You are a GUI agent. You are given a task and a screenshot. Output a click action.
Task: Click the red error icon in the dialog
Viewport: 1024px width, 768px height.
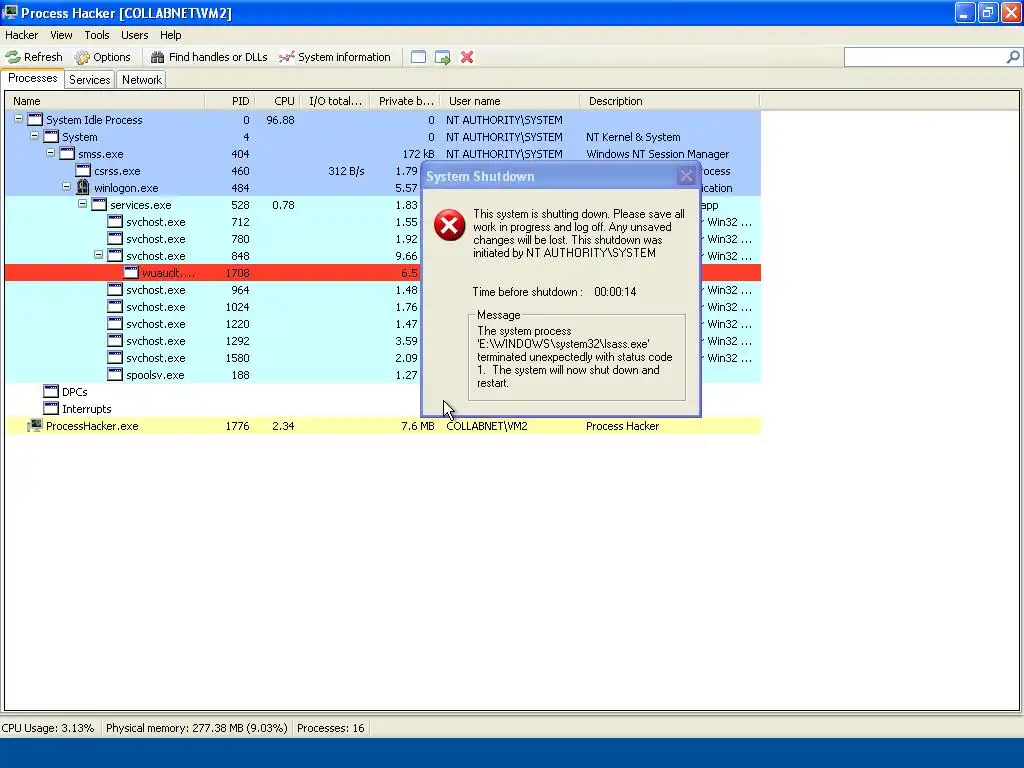click(449, 225)
